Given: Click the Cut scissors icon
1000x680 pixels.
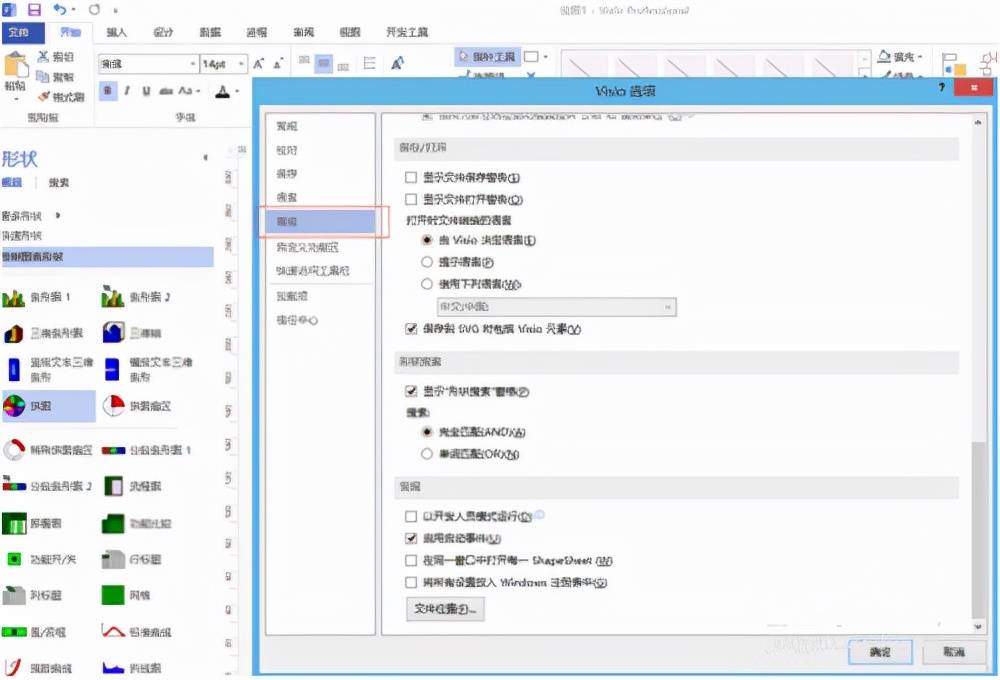Looking at the screenshot, I should (x=43, y=57).
